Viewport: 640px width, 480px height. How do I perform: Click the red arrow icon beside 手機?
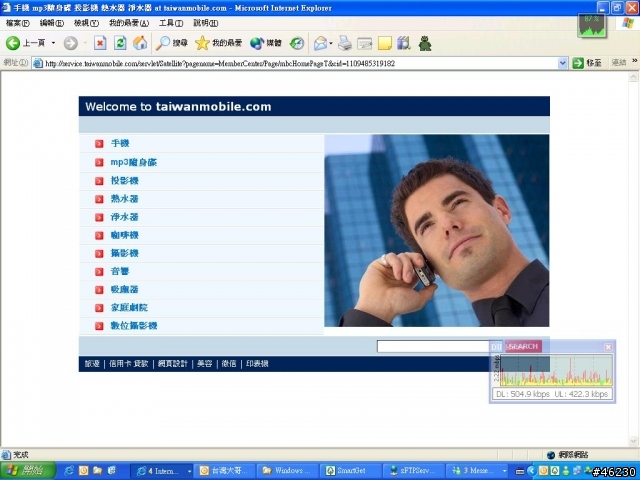pos(99,144)
